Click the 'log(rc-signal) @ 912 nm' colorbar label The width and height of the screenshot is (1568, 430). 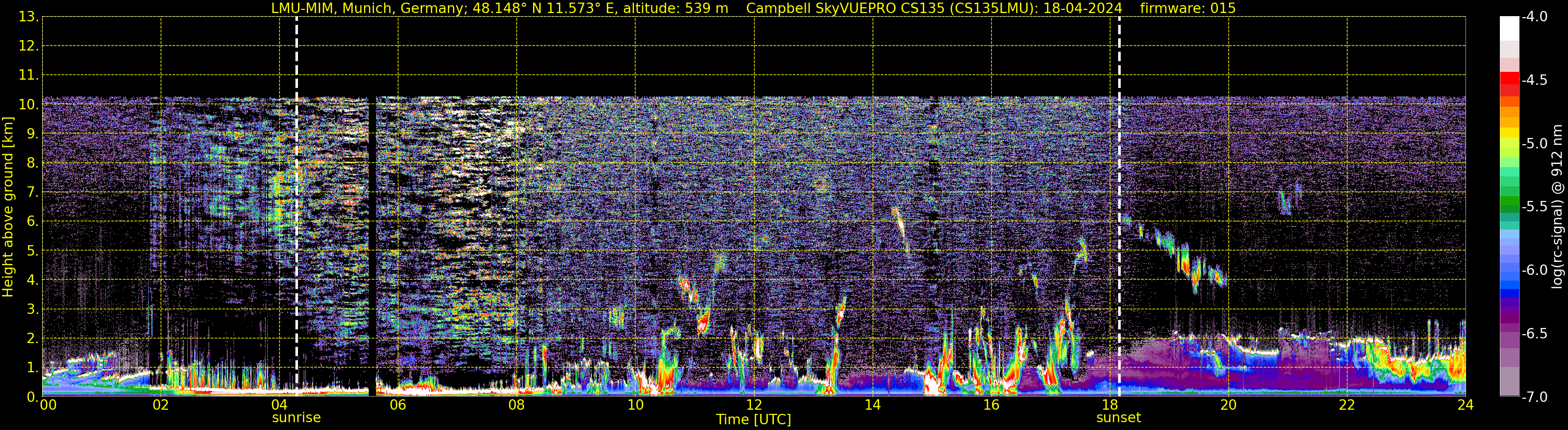coord(1558,207)
